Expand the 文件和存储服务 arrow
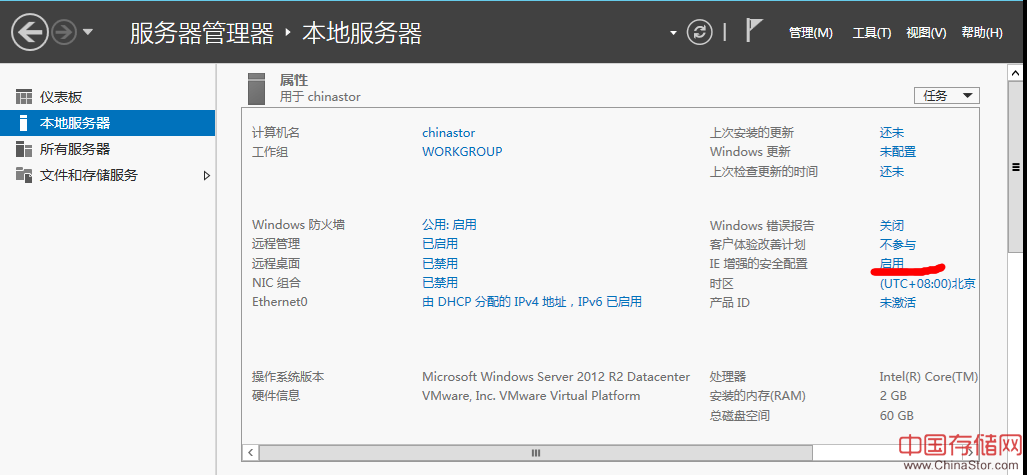Screen dimensions: 1027x475 click(207, 175)
